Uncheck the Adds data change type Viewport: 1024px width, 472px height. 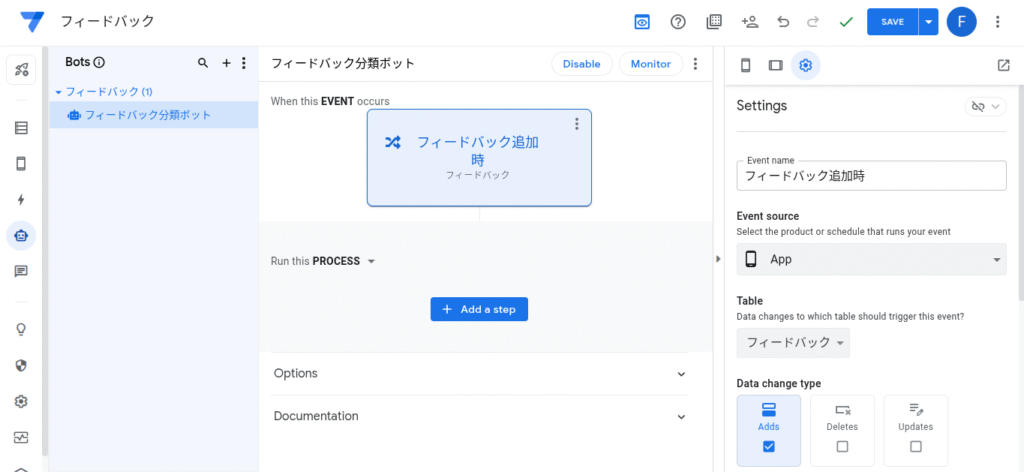click(768, 446)
